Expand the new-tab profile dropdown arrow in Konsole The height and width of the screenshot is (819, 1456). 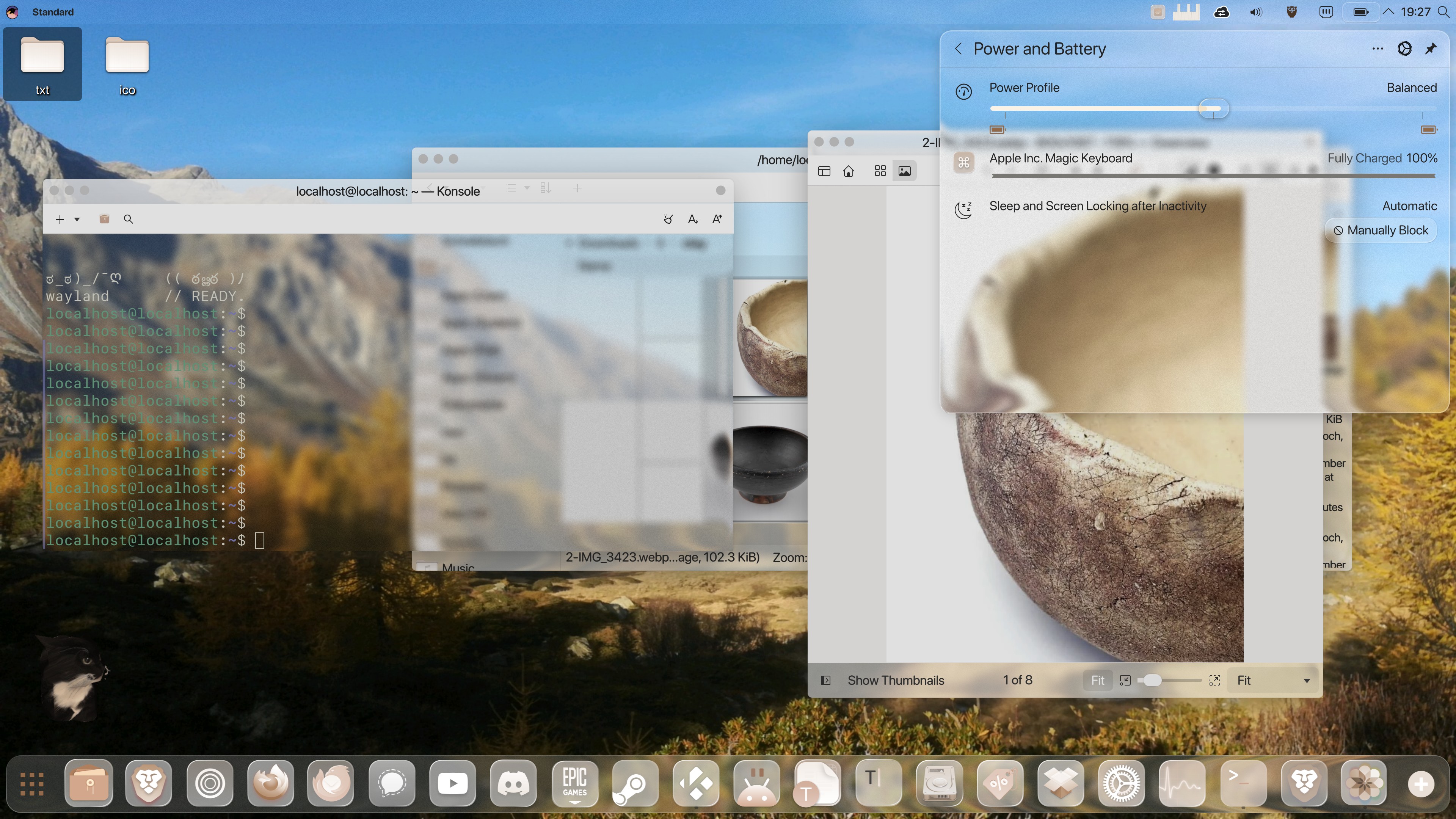tap(77, 219)
